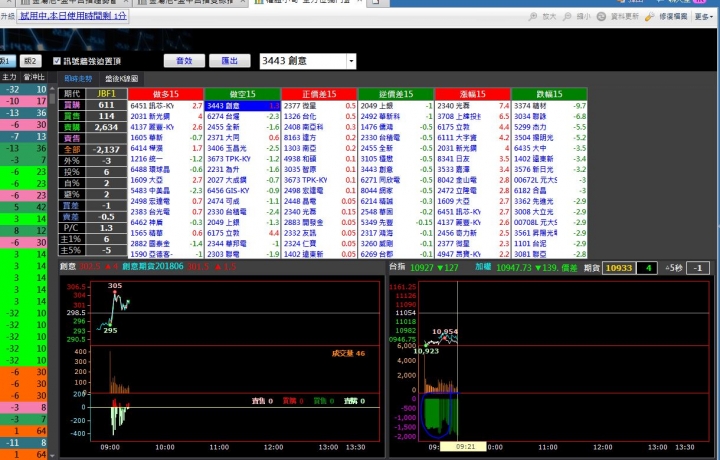
Task: Select 3374 精材 row in 跌幅15
Action: click(x=549, y=106)
